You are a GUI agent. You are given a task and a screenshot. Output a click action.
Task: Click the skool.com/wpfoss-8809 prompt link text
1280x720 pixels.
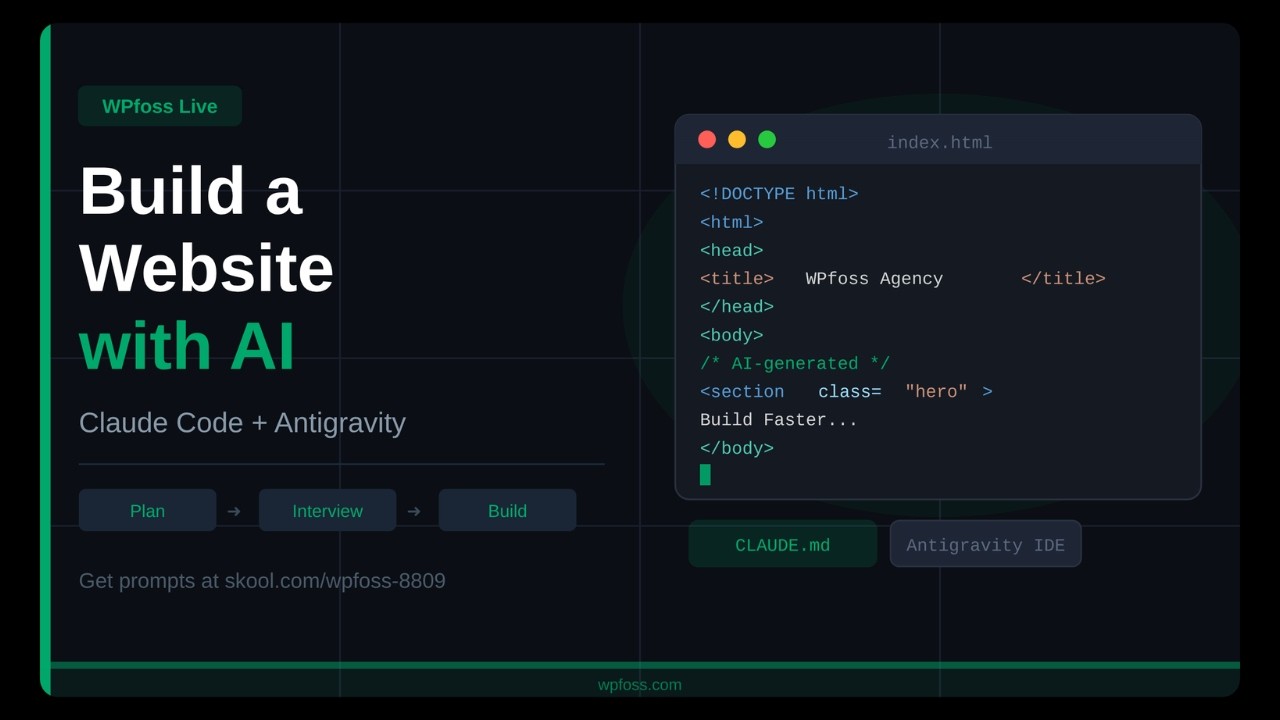[x=335, y=580]
